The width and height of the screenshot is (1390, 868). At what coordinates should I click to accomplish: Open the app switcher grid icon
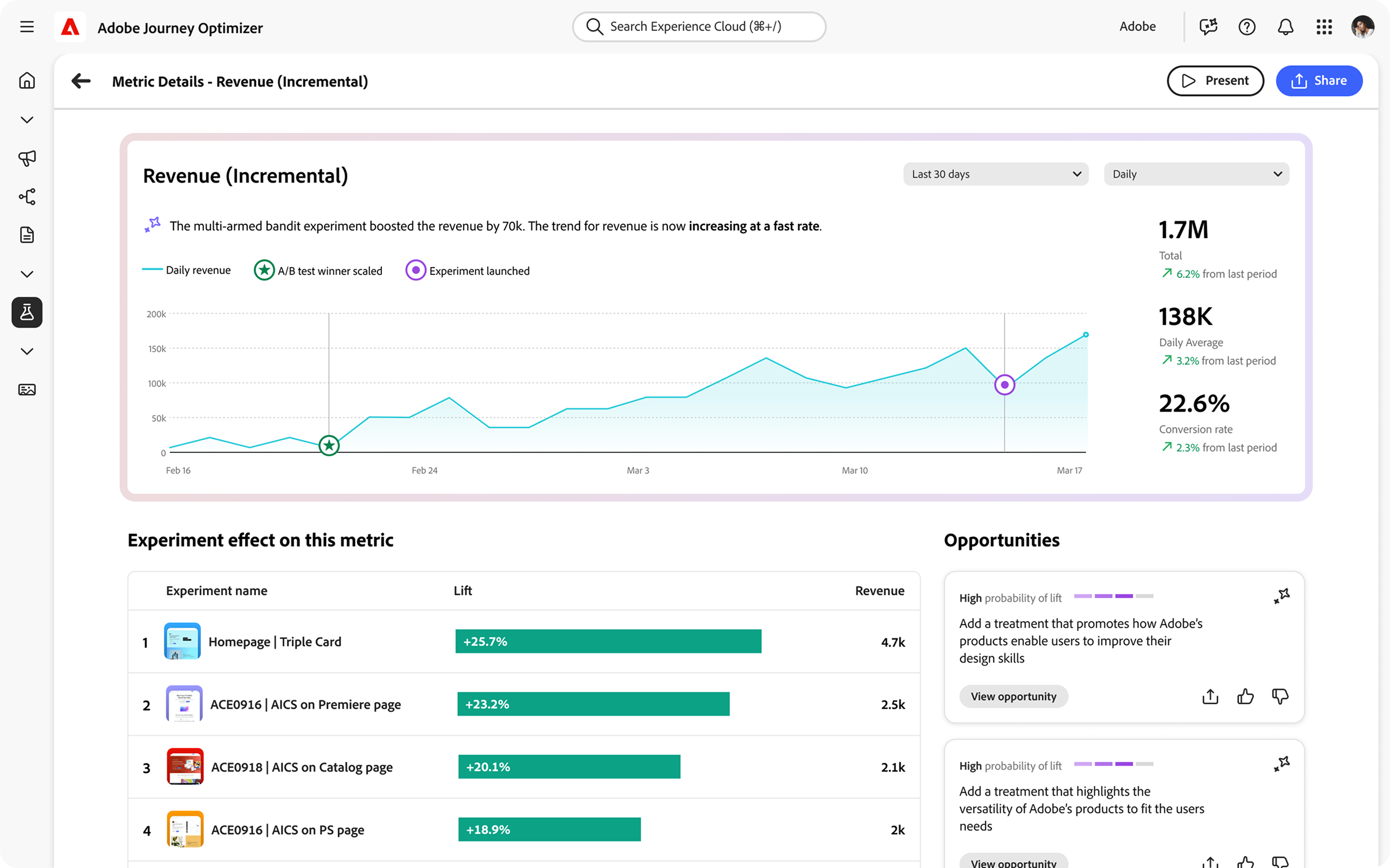(x=1324, y=26)
